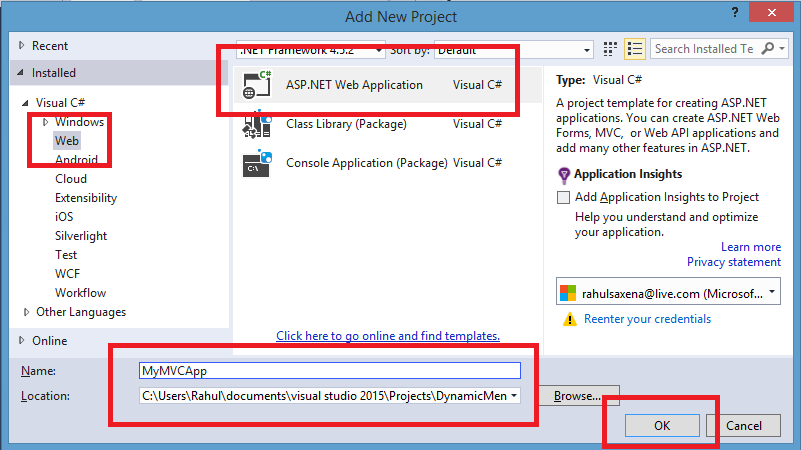Expand the Windows tree node
Image resolution: width=801 pixels, height=450 pixels.
click(45, 122)
